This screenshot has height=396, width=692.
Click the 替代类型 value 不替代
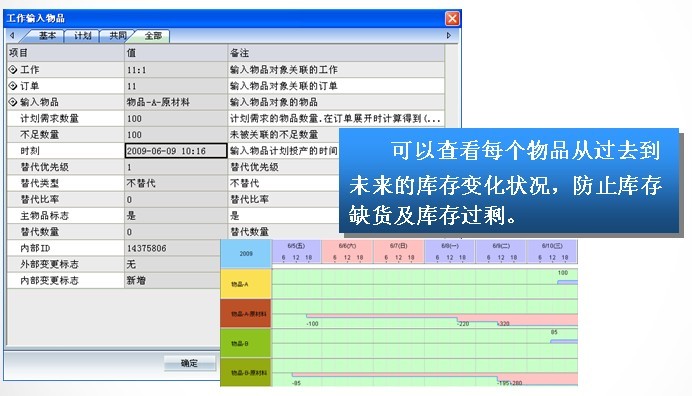click(176, 183)
